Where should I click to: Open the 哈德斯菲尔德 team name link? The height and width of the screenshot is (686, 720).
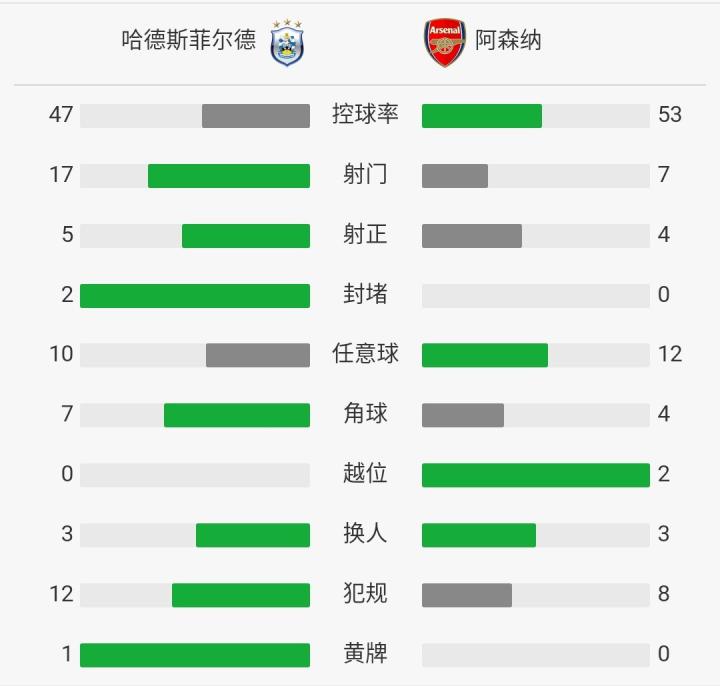coord(188,40)
